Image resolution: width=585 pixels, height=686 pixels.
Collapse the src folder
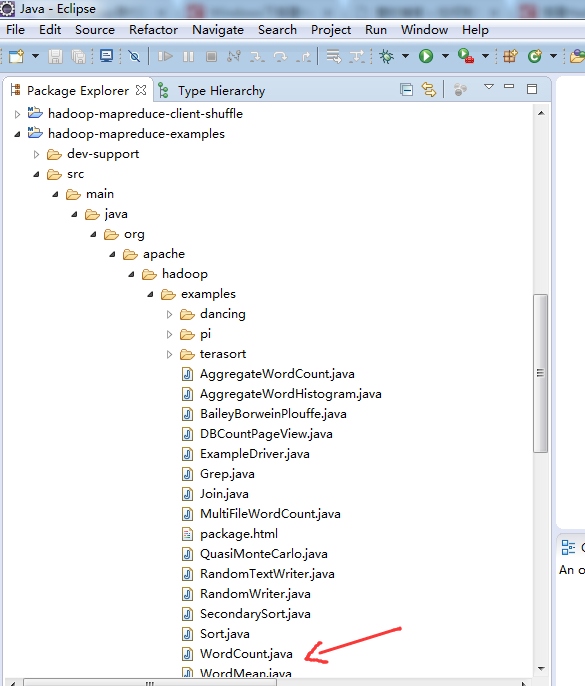coord(36,175)
